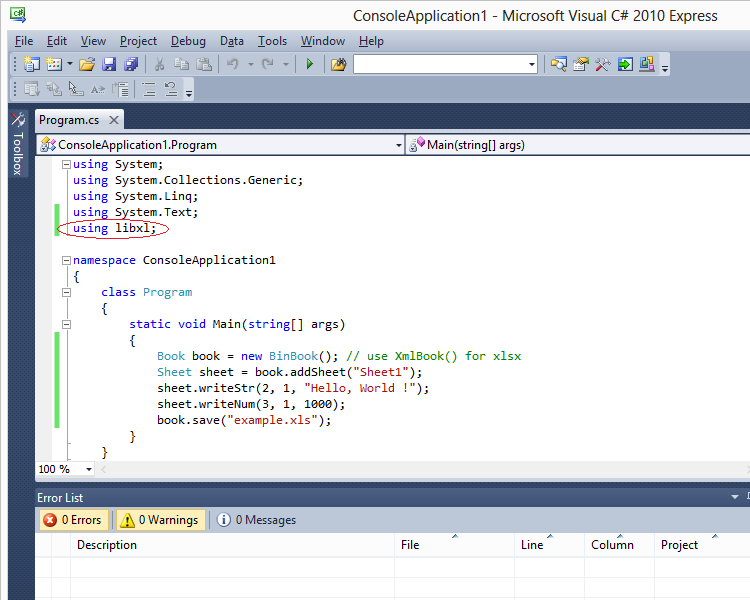Open the Toolbox hammer and wrench icon
Viewport: 750px width, 600px height.
tap(603, 64)
